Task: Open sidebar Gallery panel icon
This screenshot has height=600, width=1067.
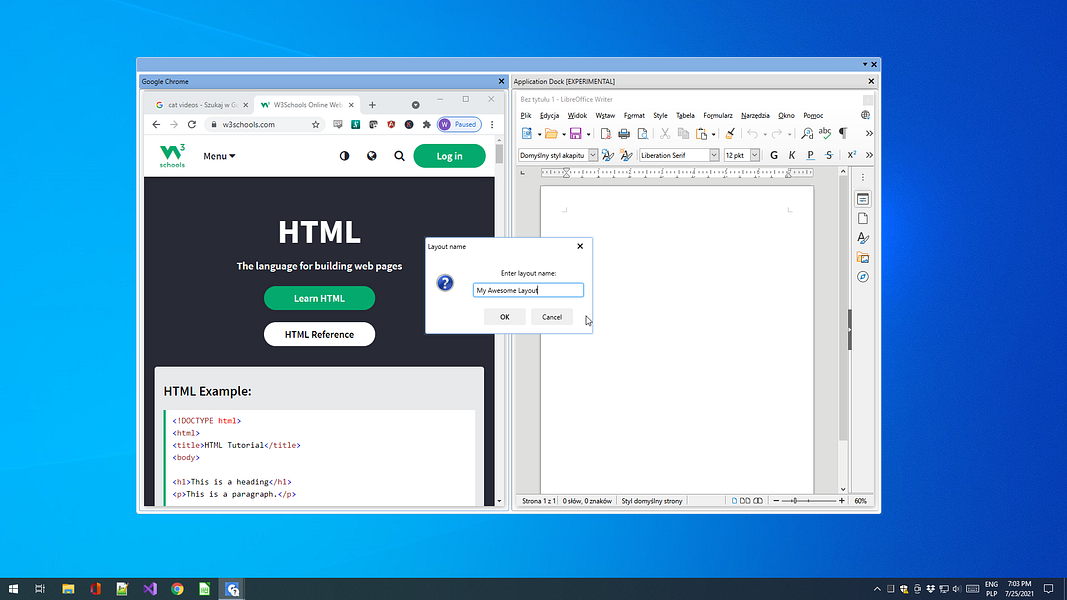Action: (x=863, y=258)
